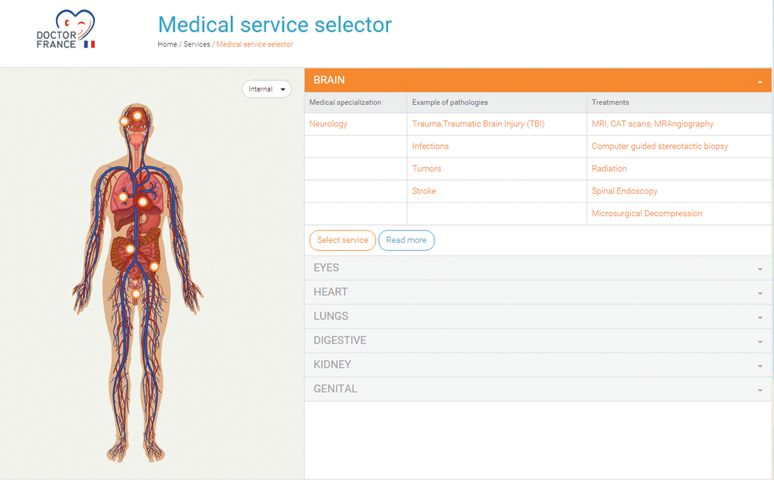Click the heart hotspot on the body diagram
This screenshot has height=480, width=774.
click(x=142, y=202)
